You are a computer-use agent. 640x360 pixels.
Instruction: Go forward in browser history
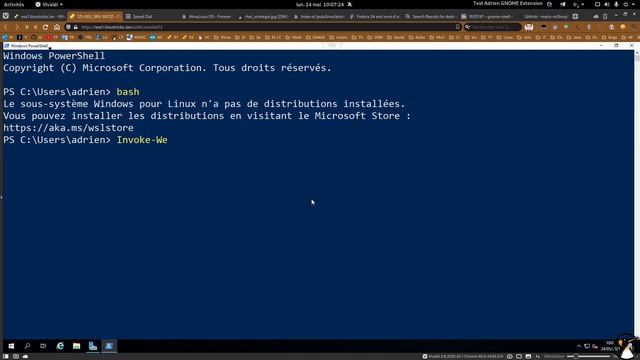tap(16, 27)
